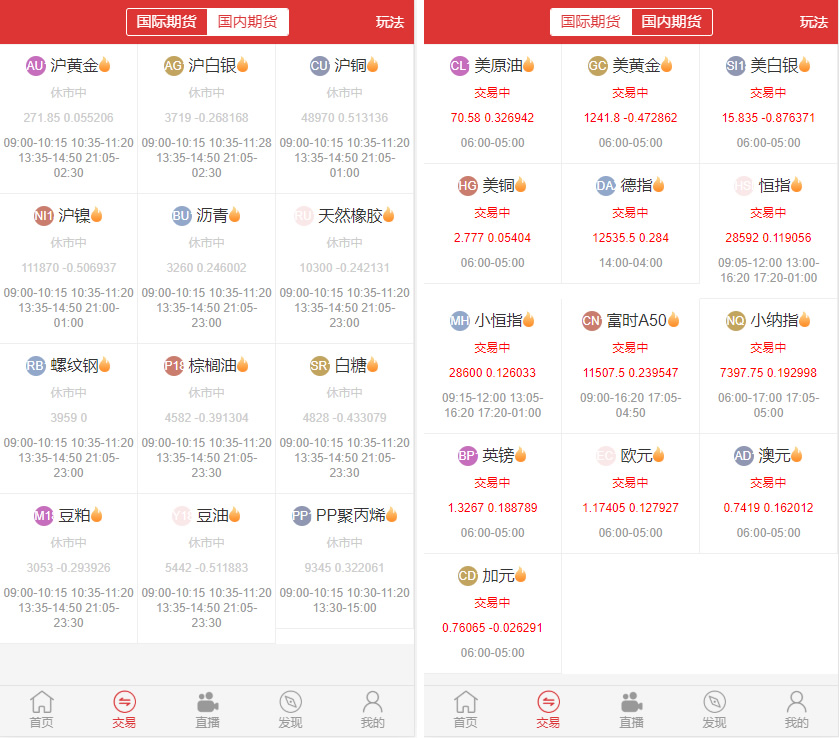Screen dimensions: 839x738
Task: Tap the BP badge icon for 英镑
Action: tap(467, 456)
